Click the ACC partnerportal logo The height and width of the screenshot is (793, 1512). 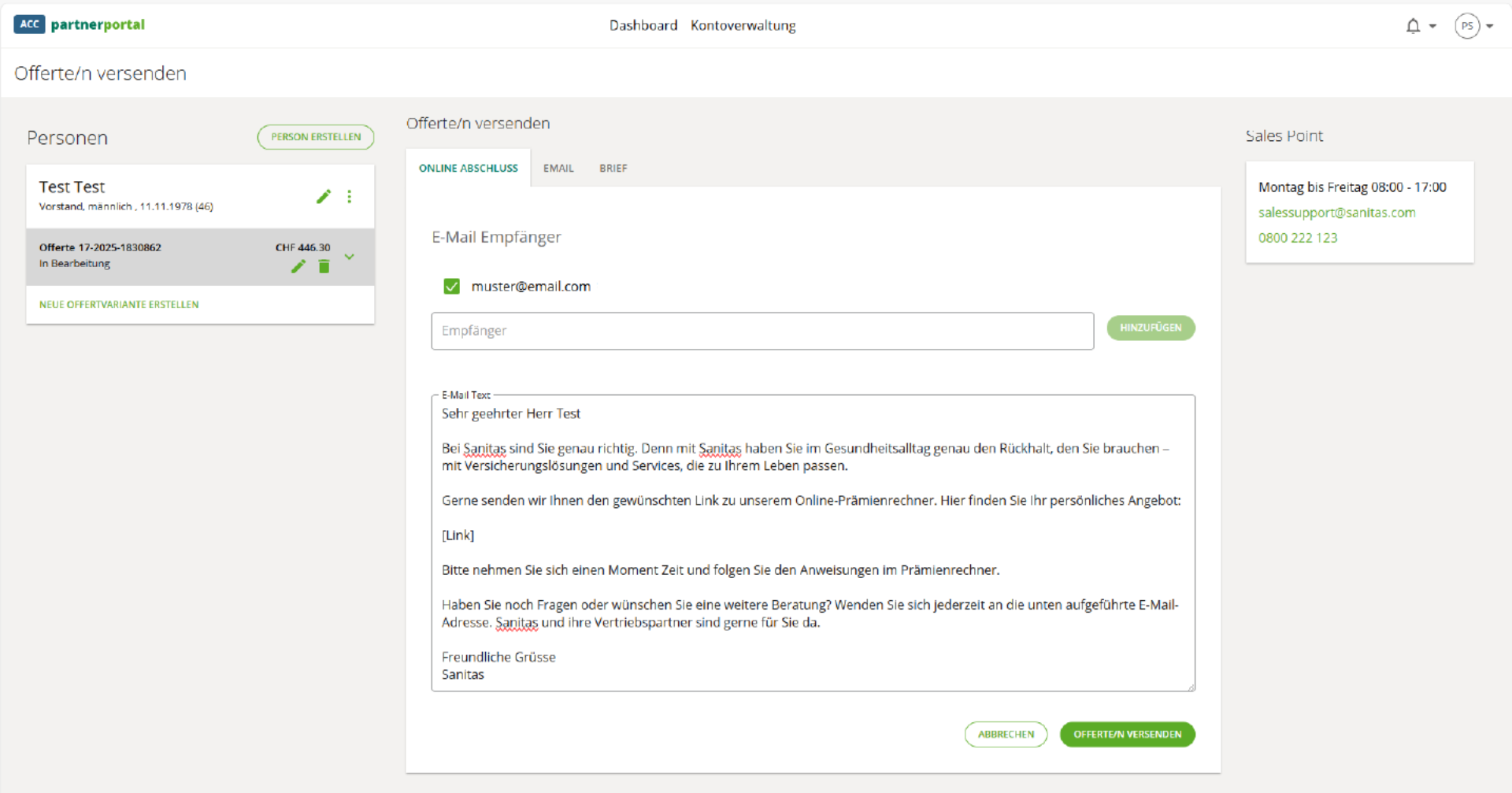pos(80,24)
